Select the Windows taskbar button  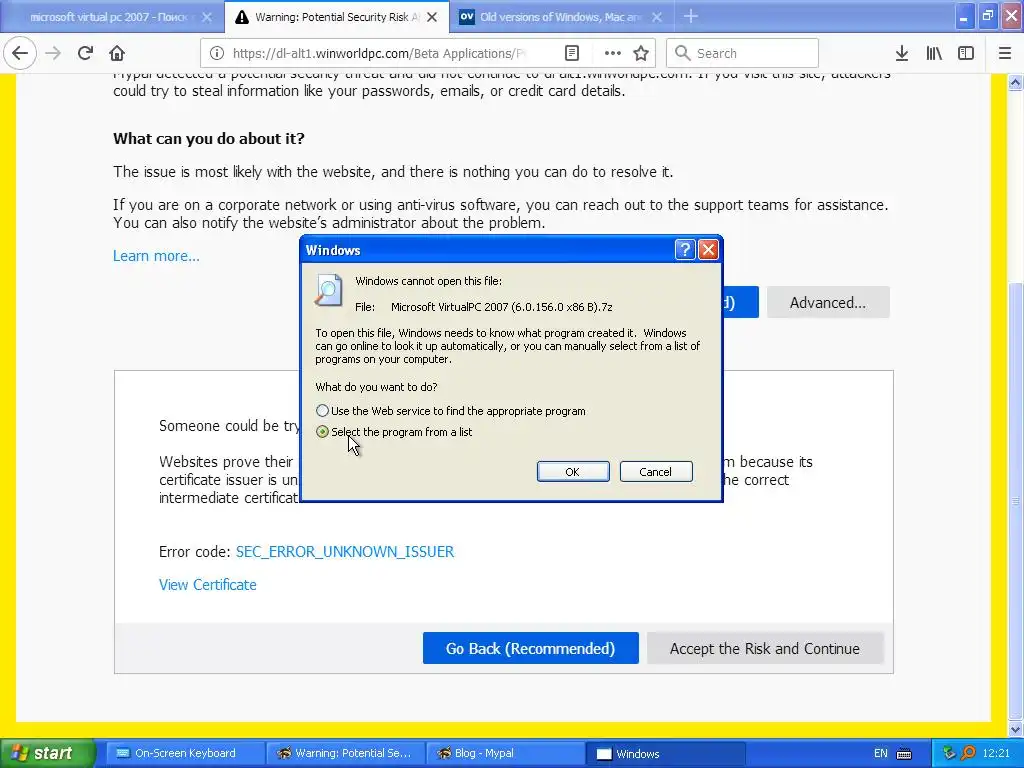[666, 754]
